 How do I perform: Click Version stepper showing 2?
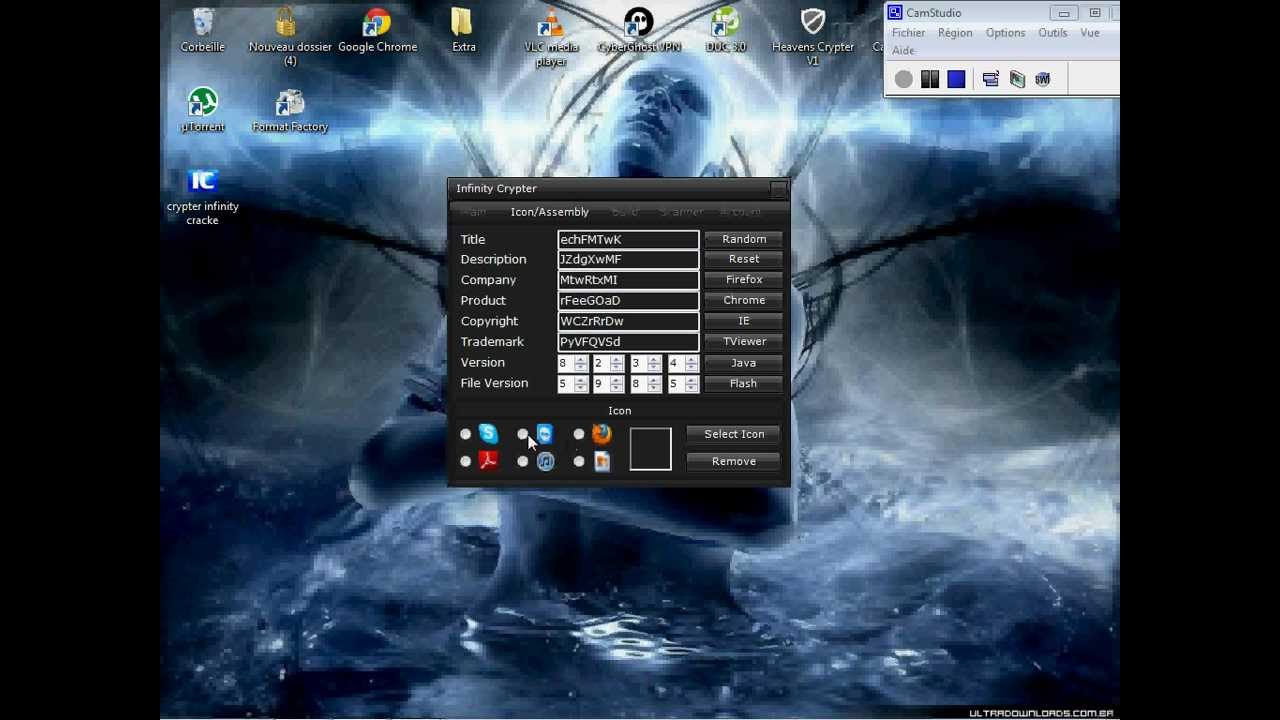(609, 363)
